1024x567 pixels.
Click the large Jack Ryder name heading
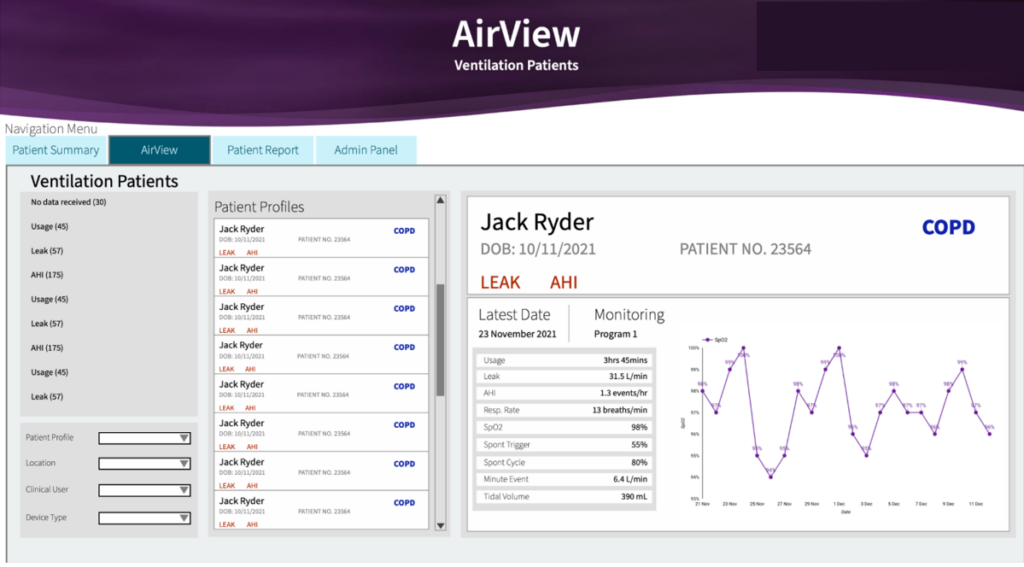pyautogui.click(x=537, y=222)
